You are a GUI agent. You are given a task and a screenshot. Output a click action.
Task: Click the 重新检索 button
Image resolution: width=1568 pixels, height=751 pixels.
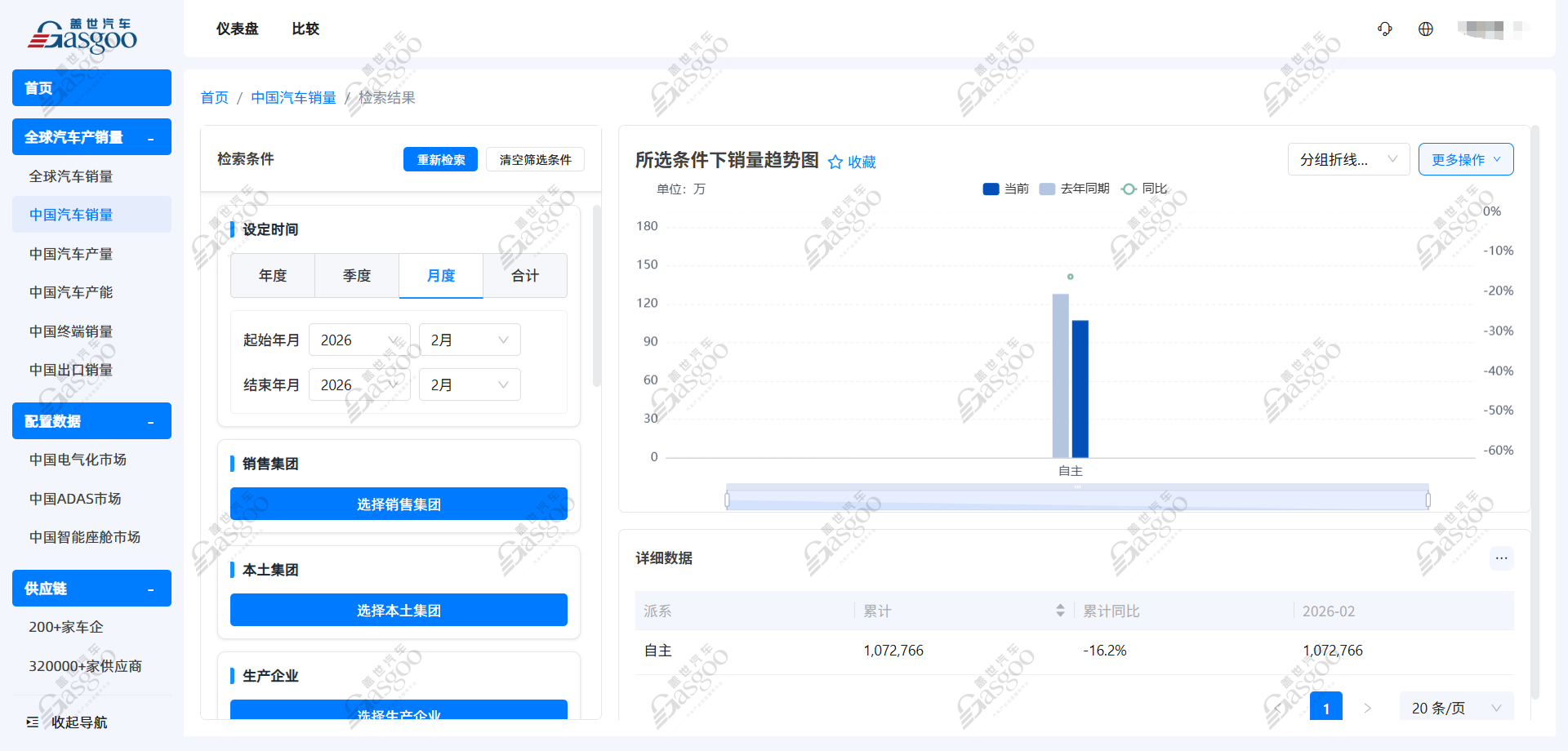pos(440,159)
